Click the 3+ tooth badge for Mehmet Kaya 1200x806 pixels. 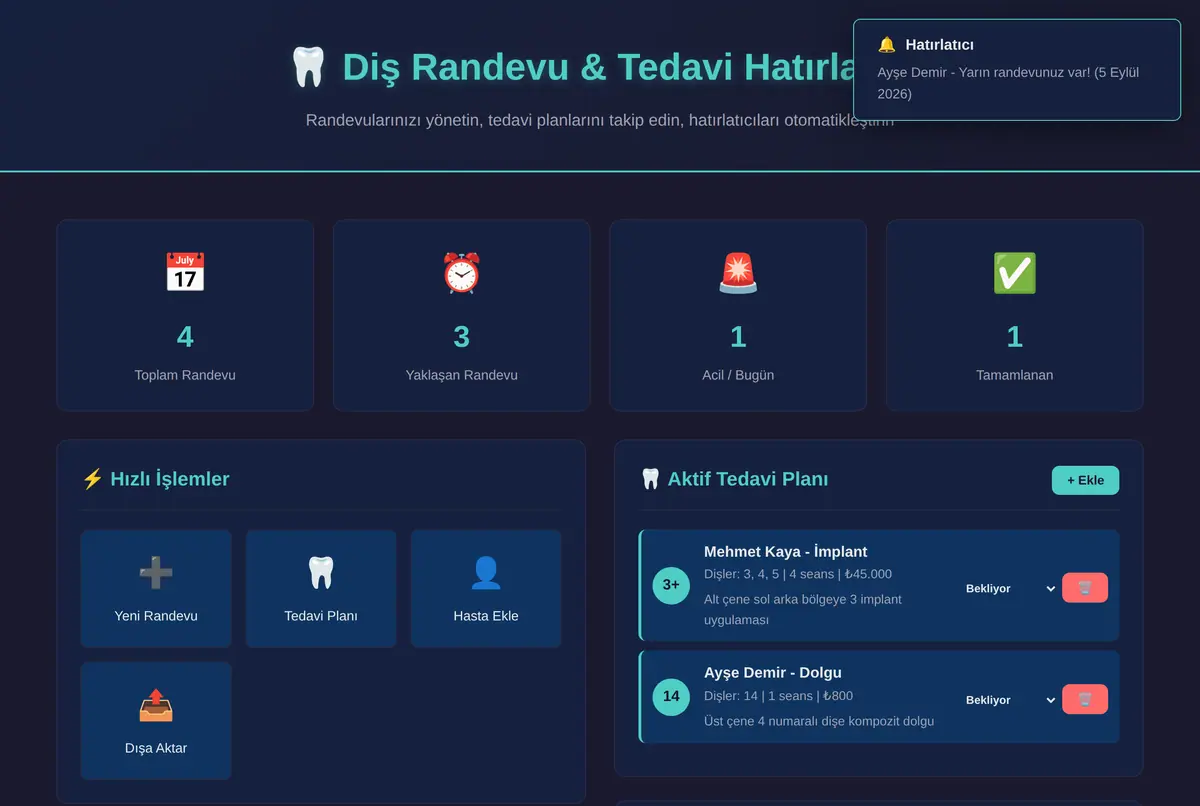[671, 585]
